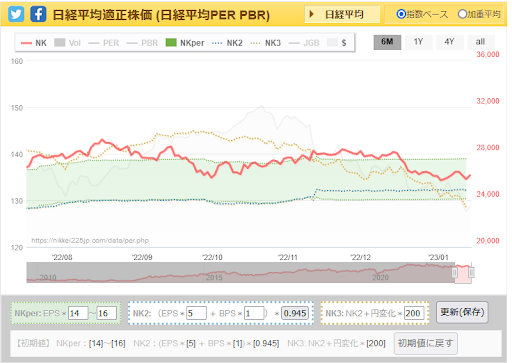Switch to the 6M range

coord(387,42)
